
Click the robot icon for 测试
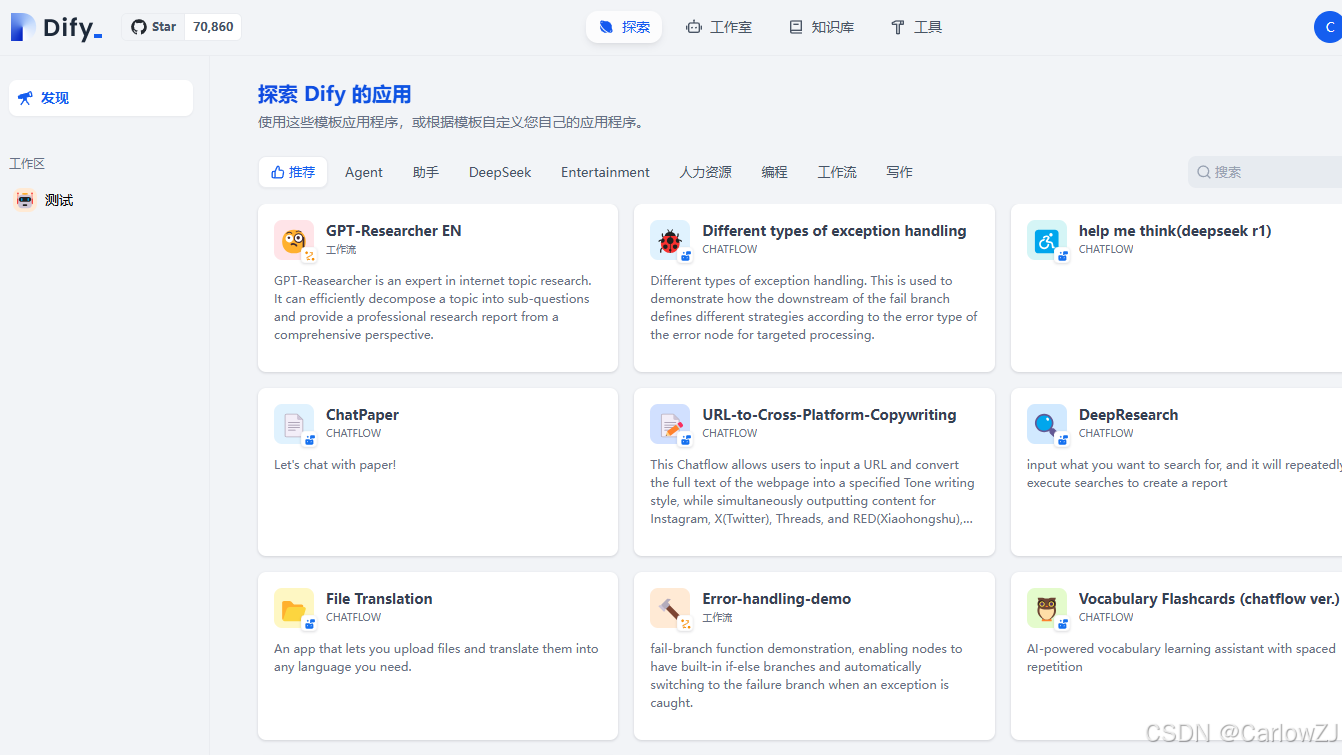tap(25, 200)
